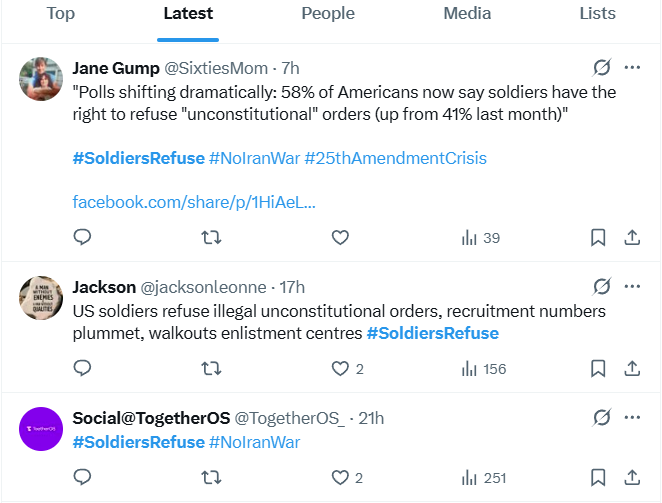Repost the TogetherOS tweet
Image resolution: width=662 pixels, height=503 pixels.
(211, 478)
